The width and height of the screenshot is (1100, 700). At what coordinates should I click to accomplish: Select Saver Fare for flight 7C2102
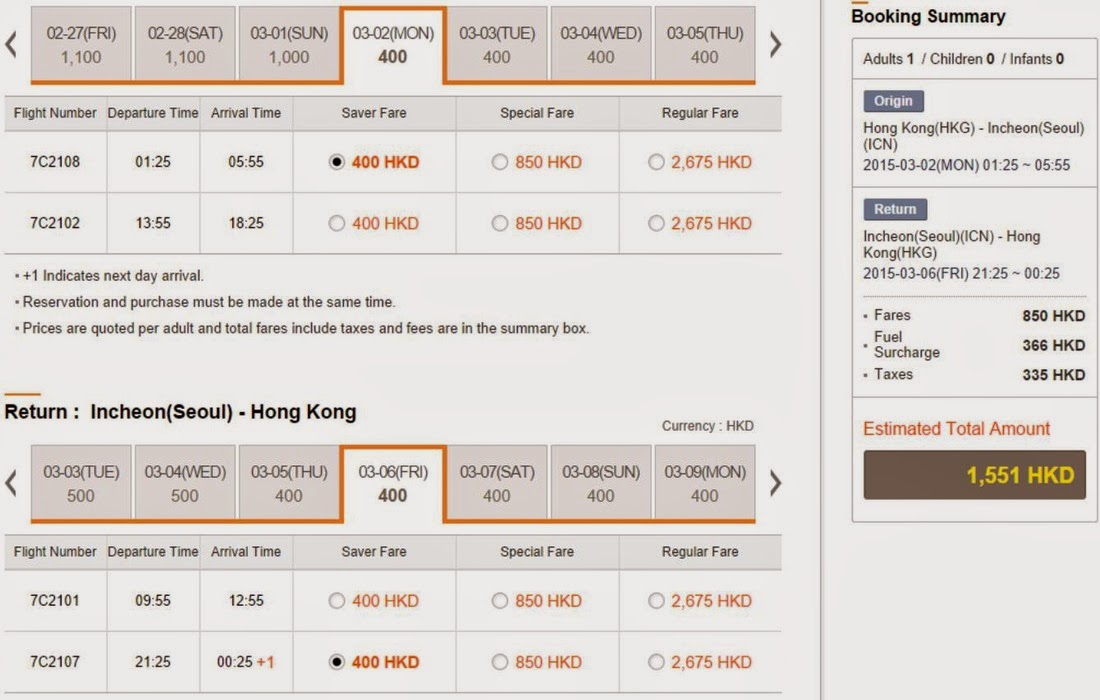337,224
